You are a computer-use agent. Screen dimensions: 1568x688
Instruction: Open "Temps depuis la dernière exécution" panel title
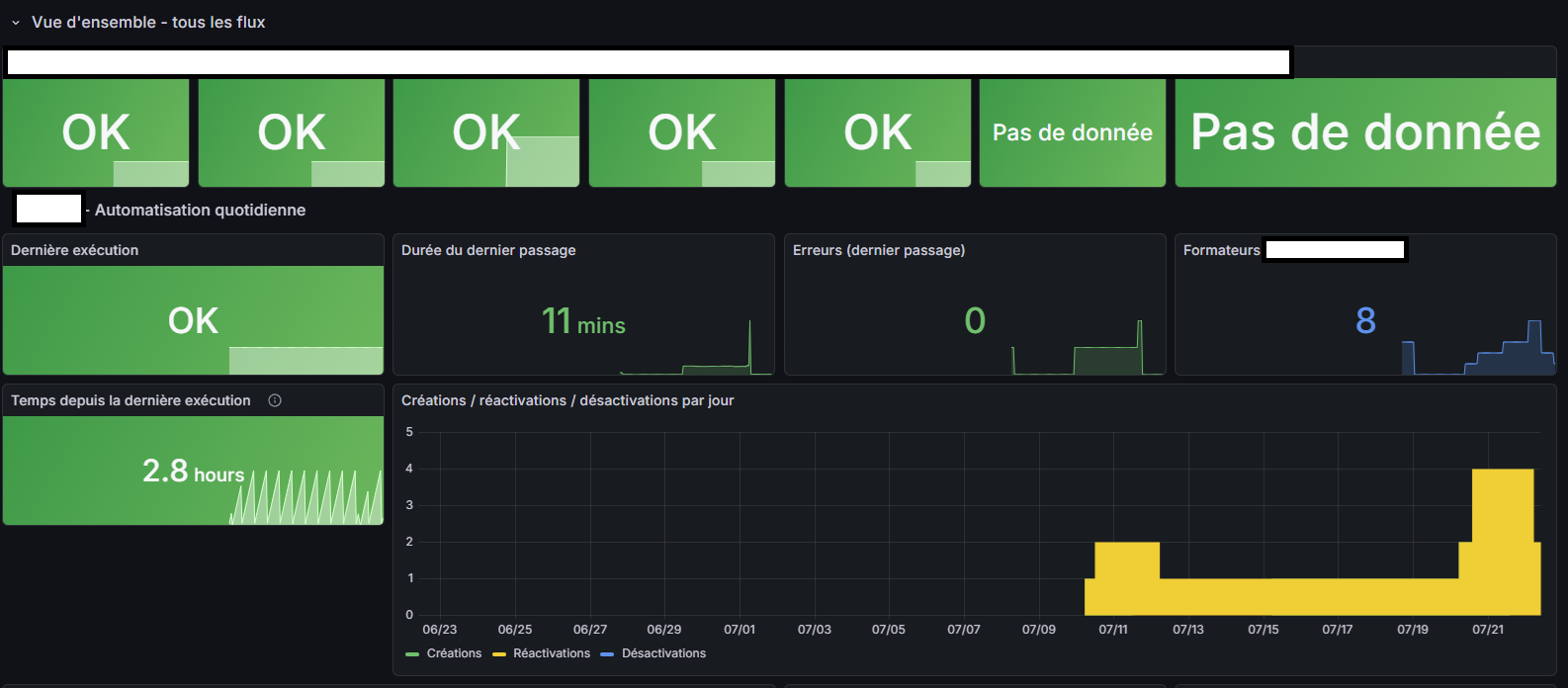131,400
